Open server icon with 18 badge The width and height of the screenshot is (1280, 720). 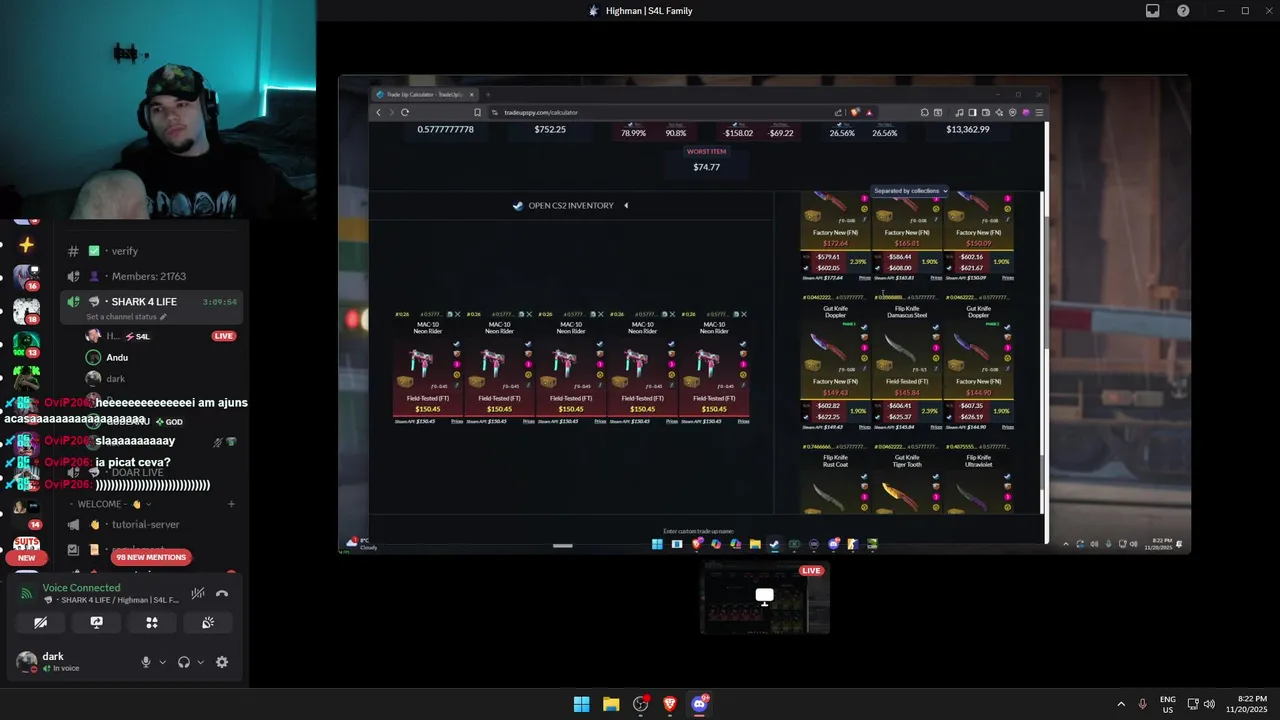pos(26,311)
